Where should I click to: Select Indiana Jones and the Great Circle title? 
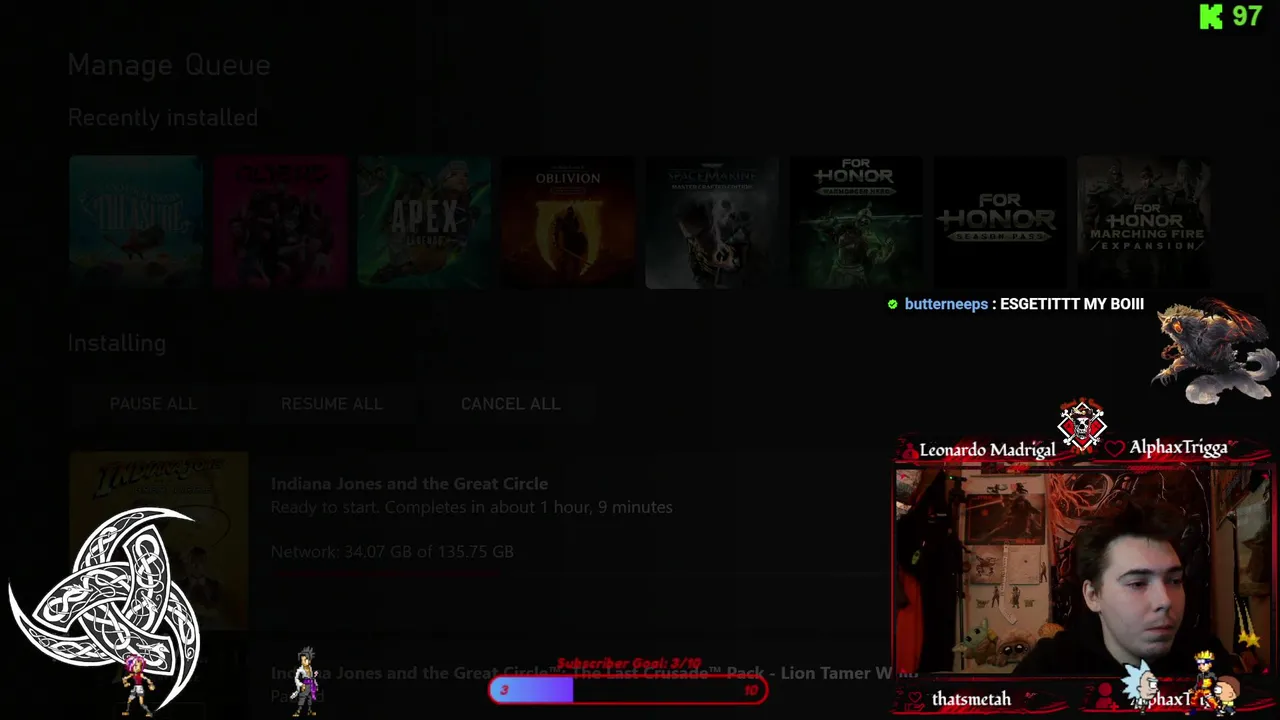(x=409, y=484)
